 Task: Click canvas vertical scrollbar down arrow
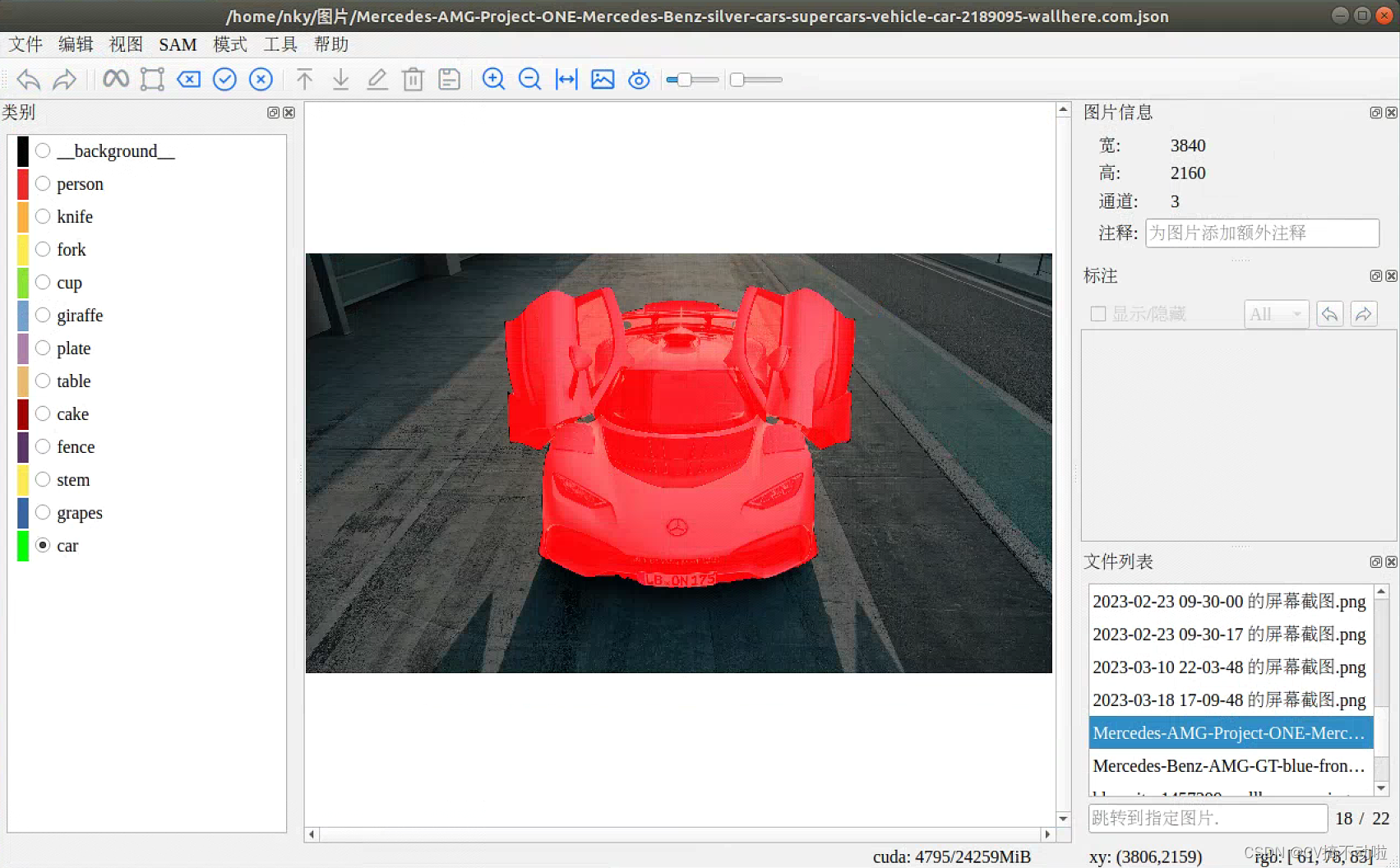pos(1063,819)
